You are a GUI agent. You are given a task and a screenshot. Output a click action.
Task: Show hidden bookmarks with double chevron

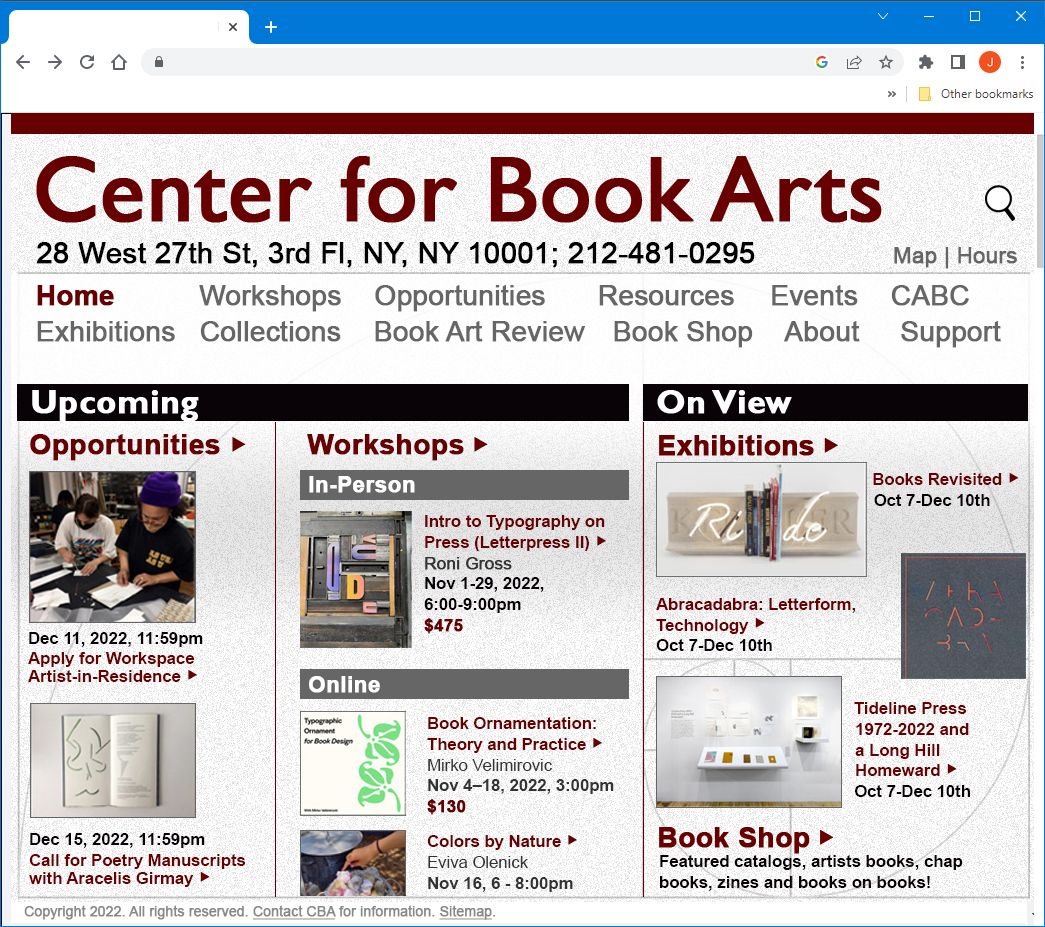[x=892, y=94]
